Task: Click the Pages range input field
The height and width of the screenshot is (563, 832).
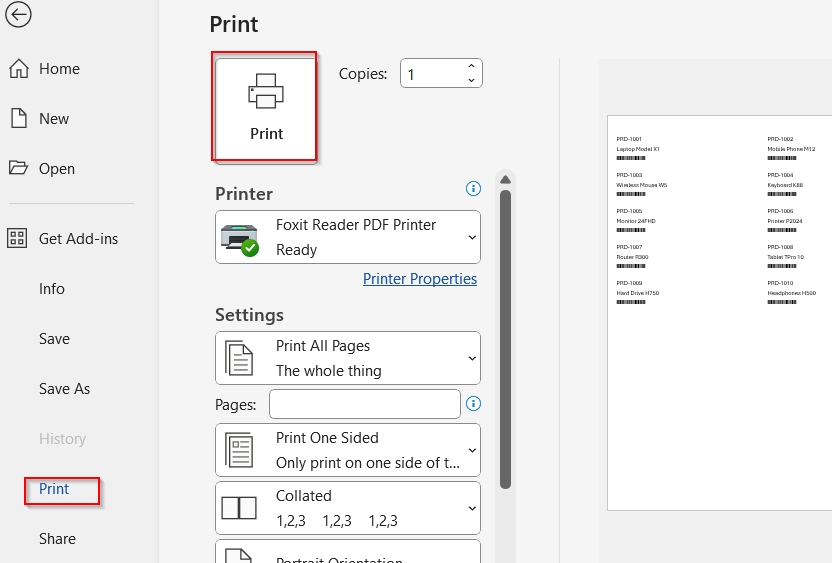Action: [x=365, y=404]
